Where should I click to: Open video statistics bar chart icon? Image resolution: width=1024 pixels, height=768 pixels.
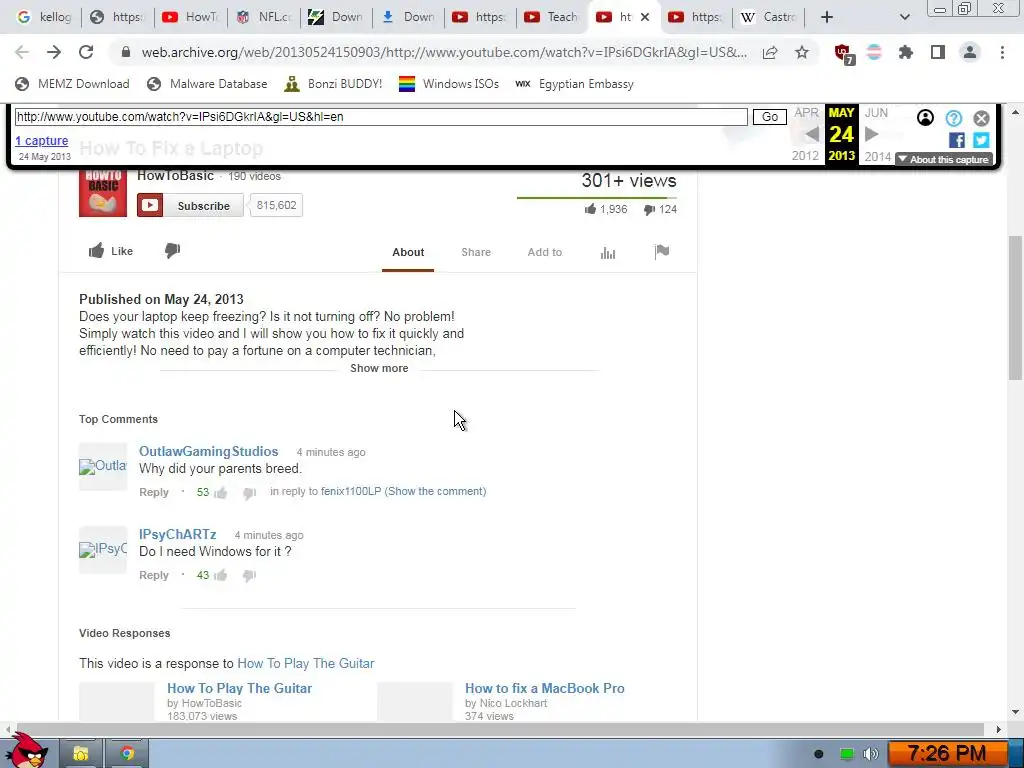click(608, 253)
